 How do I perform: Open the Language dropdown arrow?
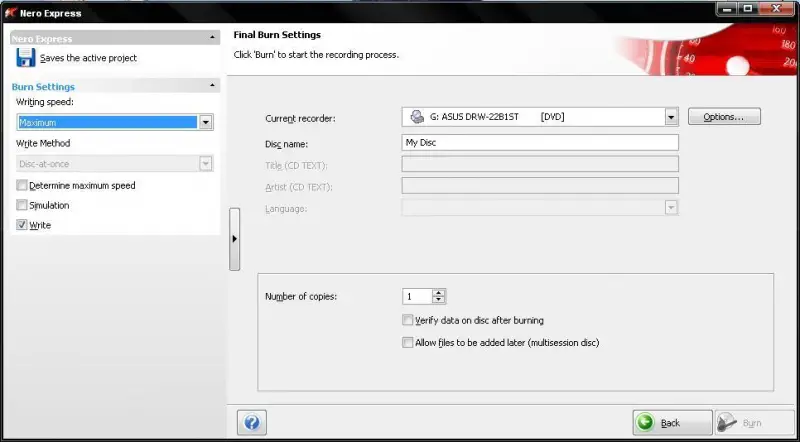click(671, 207)
